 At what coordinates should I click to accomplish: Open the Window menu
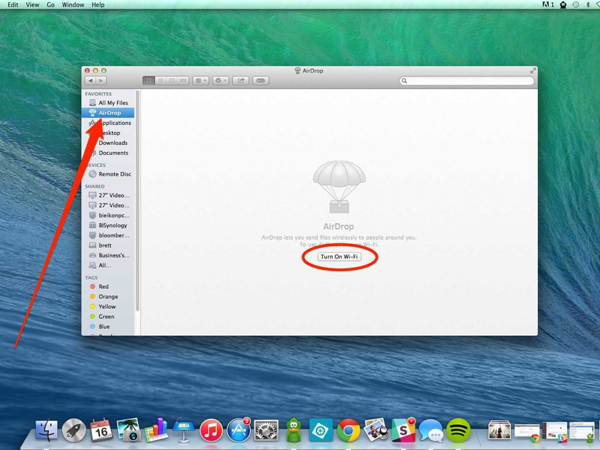pyautogui.click(x=73, y=5)
